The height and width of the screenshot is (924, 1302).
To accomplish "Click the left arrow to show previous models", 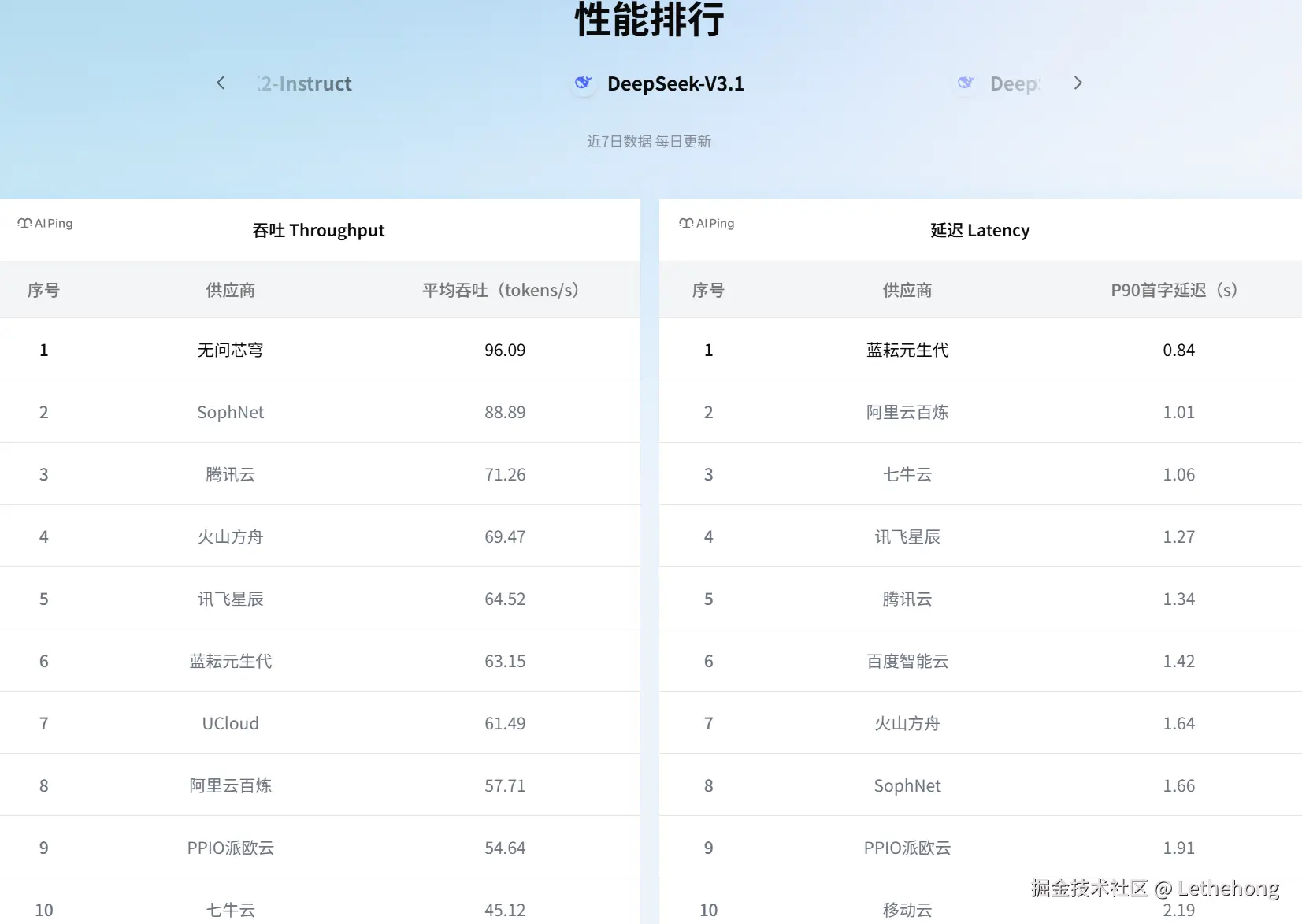I will 221,83.
